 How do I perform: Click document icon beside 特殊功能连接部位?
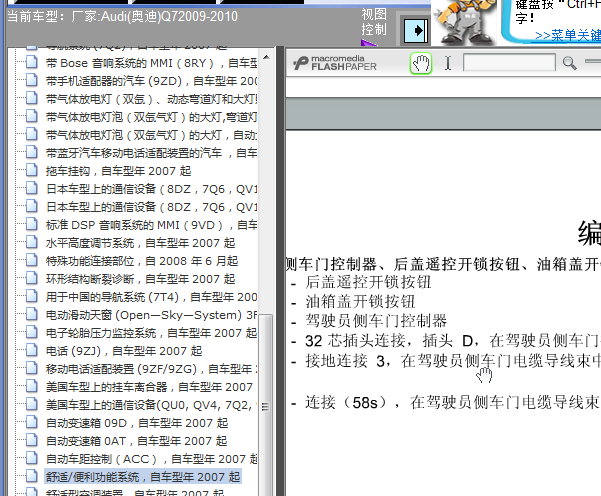(x=32, y=260)
